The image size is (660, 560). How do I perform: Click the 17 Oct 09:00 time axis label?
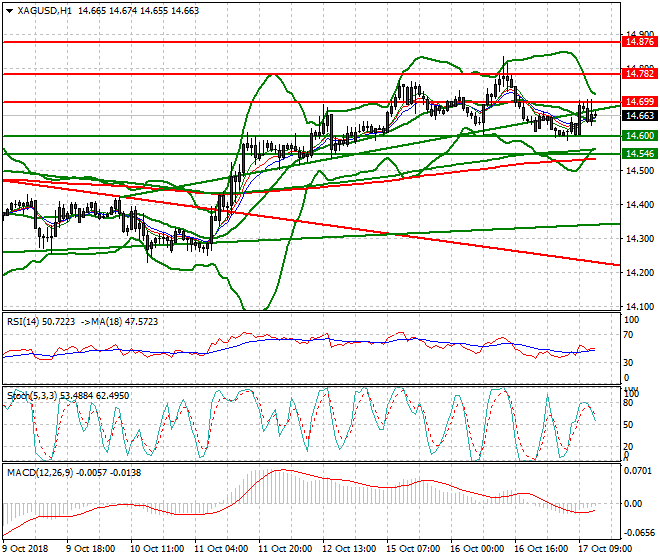[605, 549]
